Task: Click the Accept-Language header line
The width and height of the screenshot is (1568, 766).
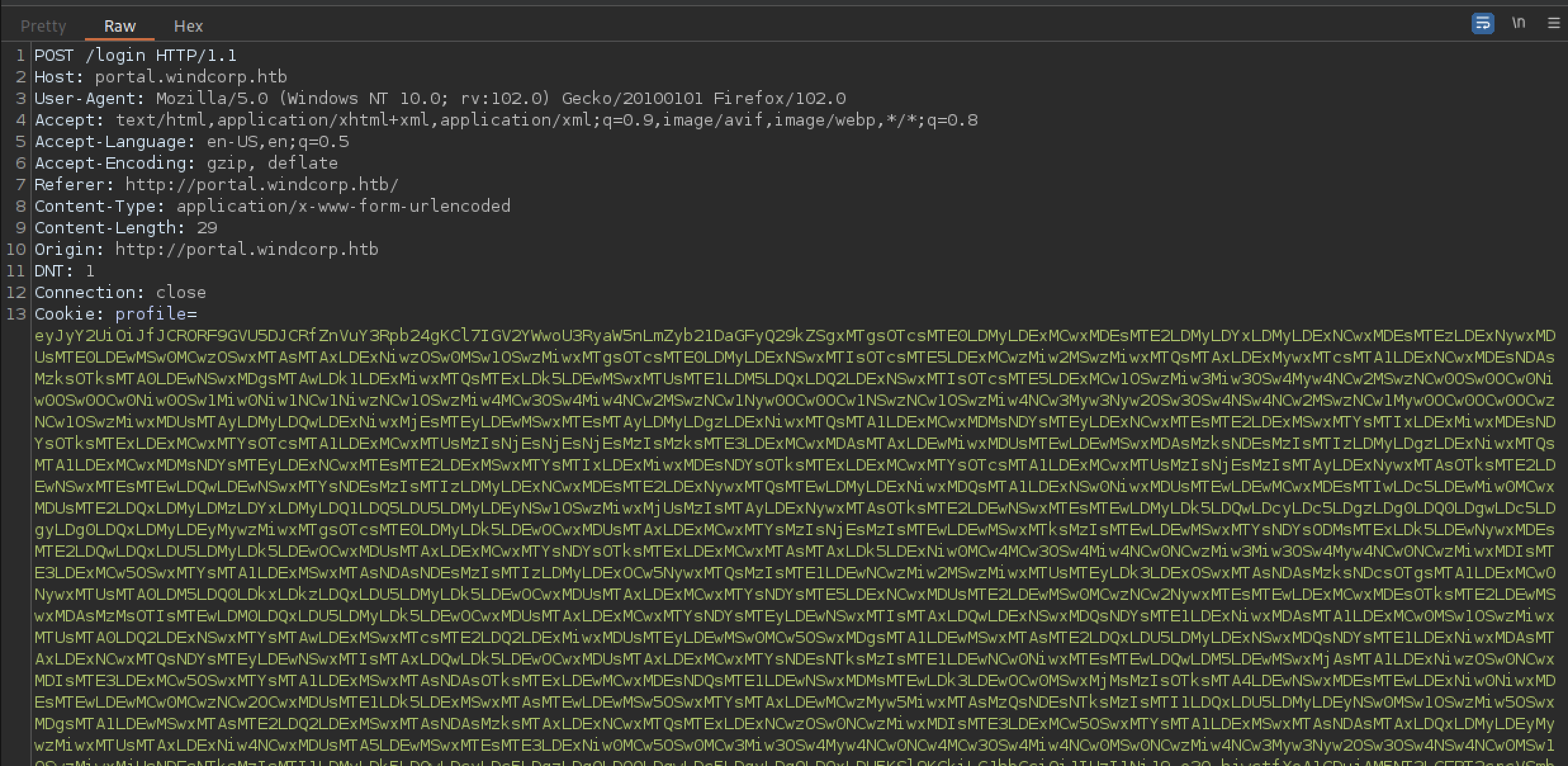Action: [x=191, y=142]
